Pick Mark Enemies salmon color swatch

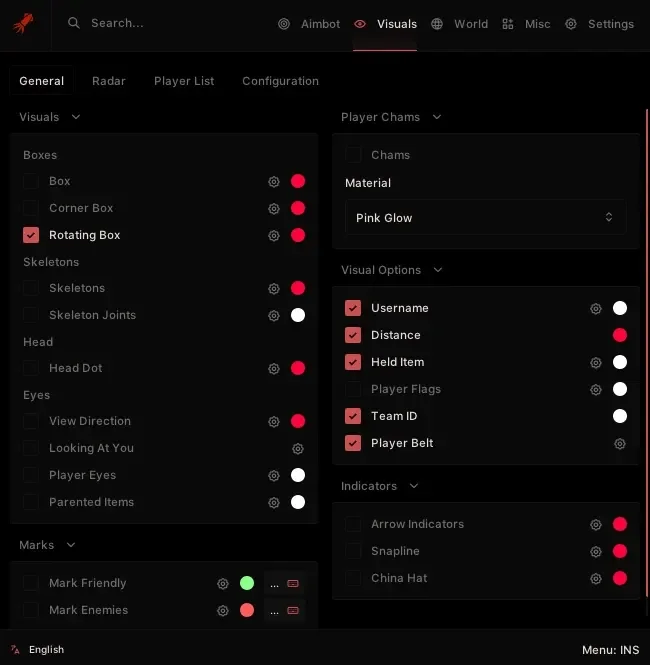[x=247, y=610]
